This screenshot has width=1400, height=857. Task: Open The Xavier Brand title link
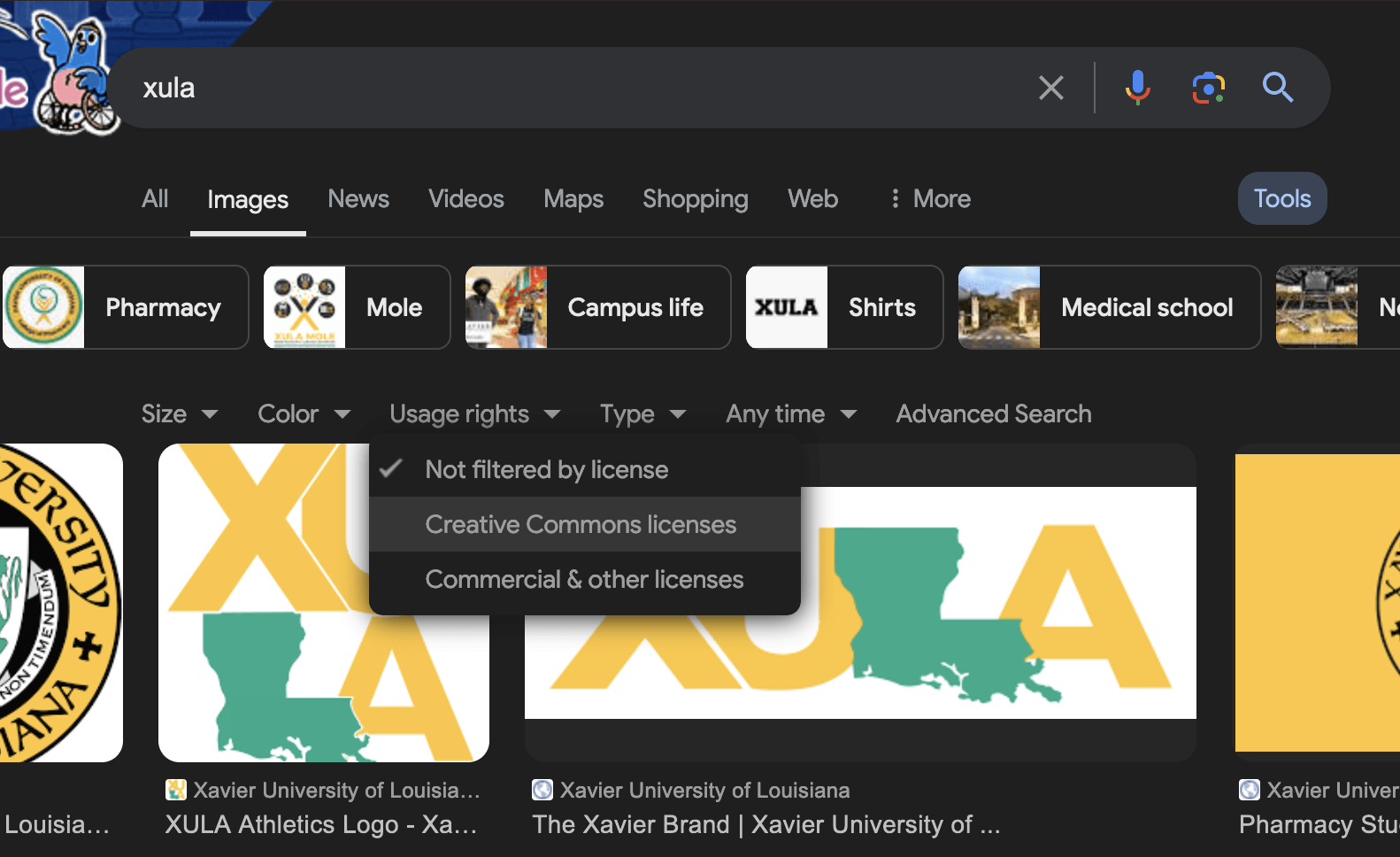[x=765, y=824]
